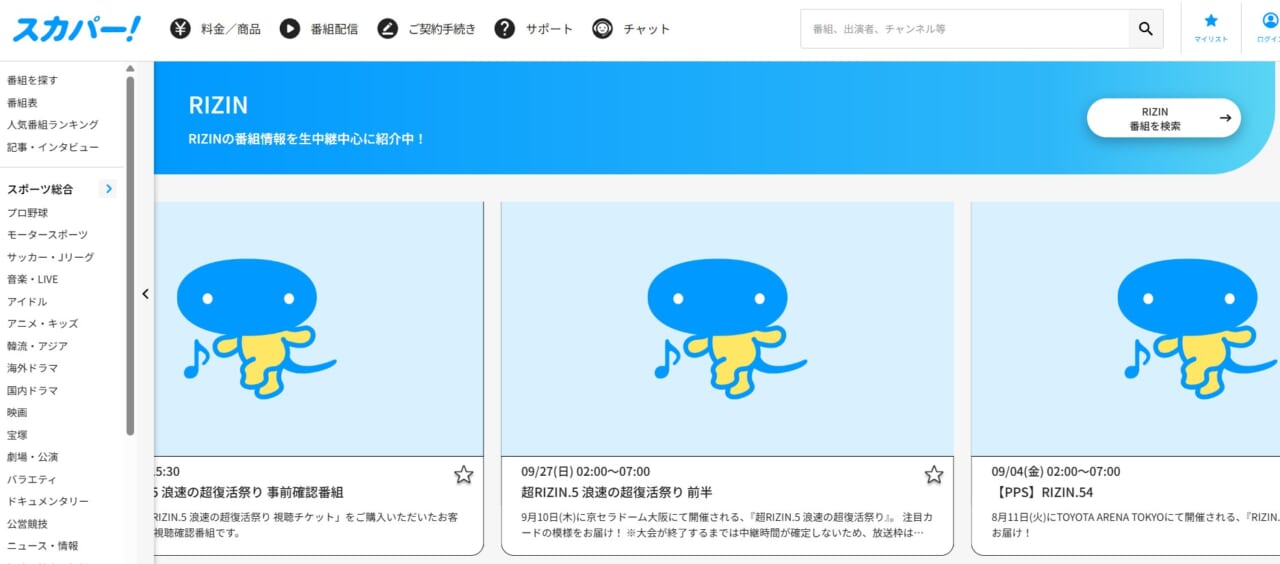1280x564 pixels.
Task: Click sidebar scrollbar up arrow
Action: (x=130, y=69)
